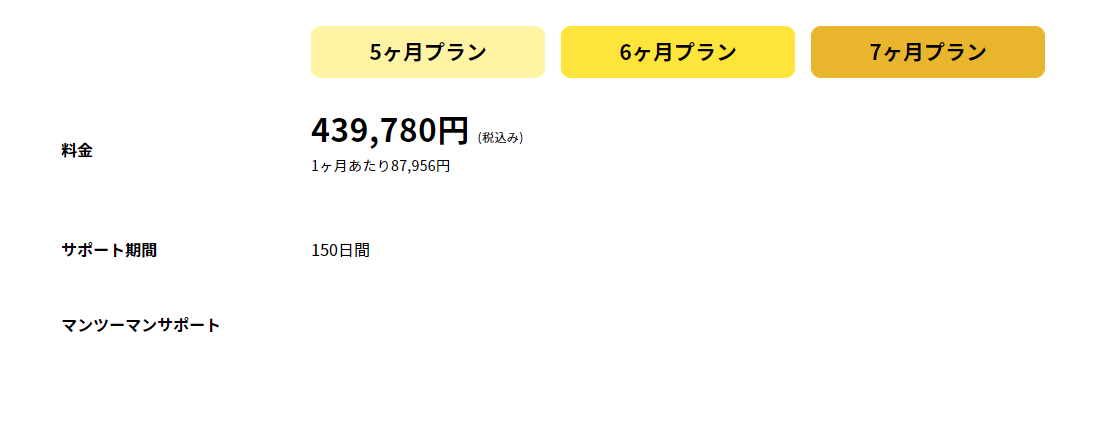Click the large 円 character in the price
The width and height of the screenshot is (1113, 438).
pos(453,130)
